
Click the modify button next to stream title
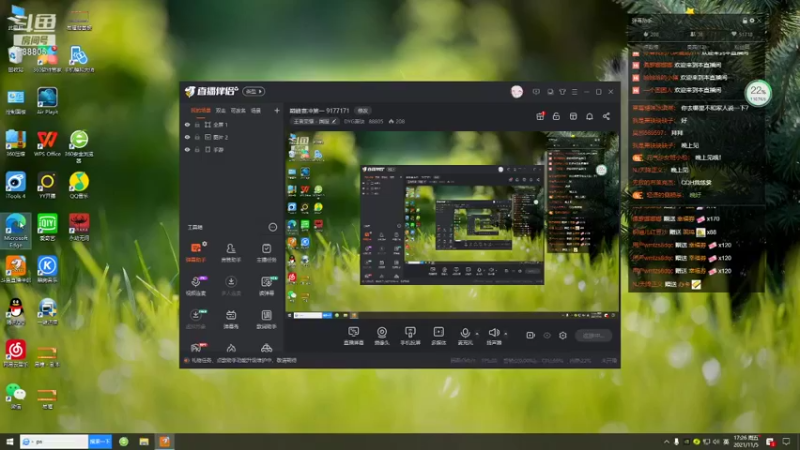click(363, 110)
